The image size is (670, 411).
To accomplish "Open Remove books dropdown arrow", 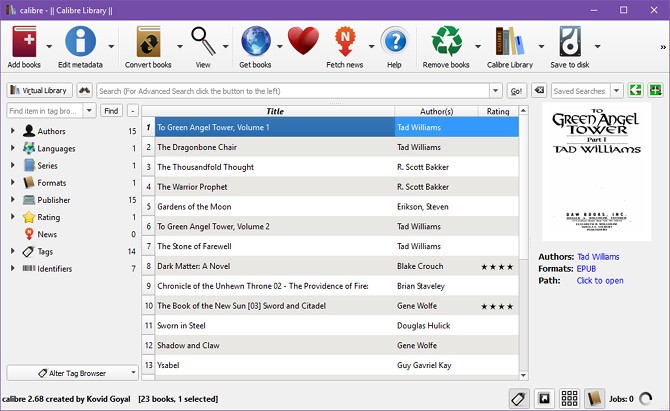I will coord(478,46).
